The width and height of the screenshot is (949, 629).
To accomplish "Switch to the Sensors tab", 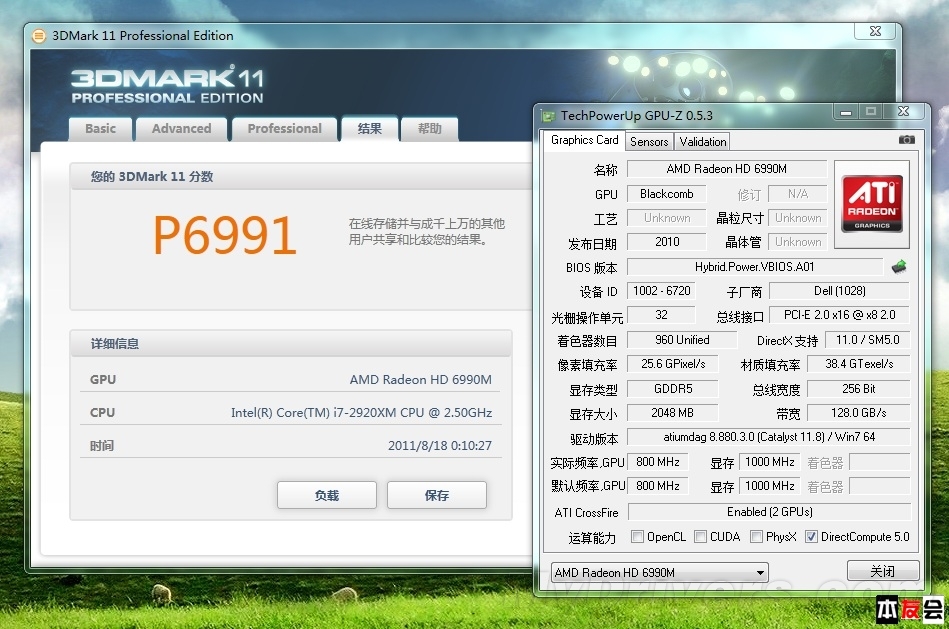I will click(x=649, y=141).
